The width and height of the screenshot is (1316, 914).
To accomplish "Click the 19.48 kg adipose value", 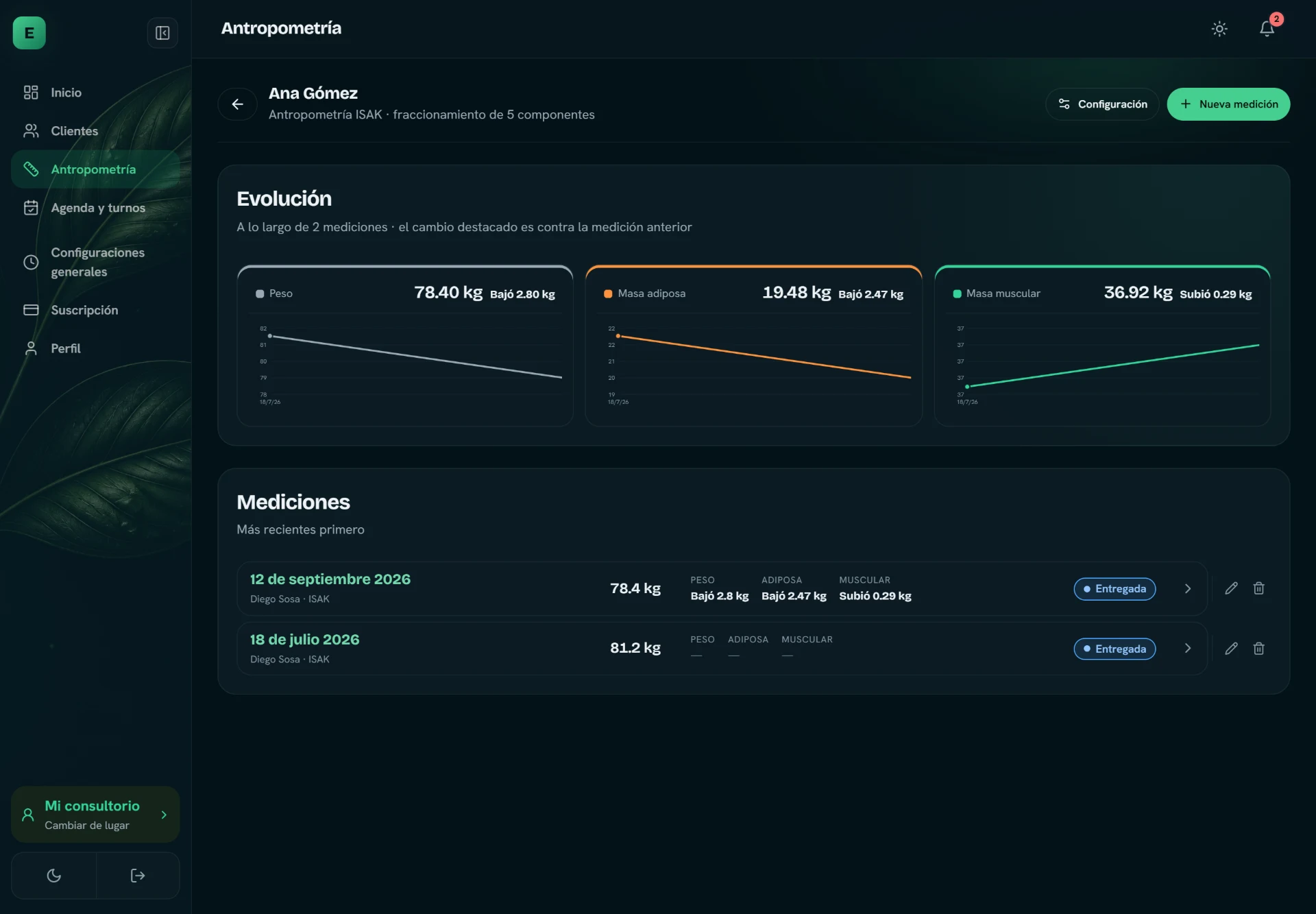I will pos(796,293).
